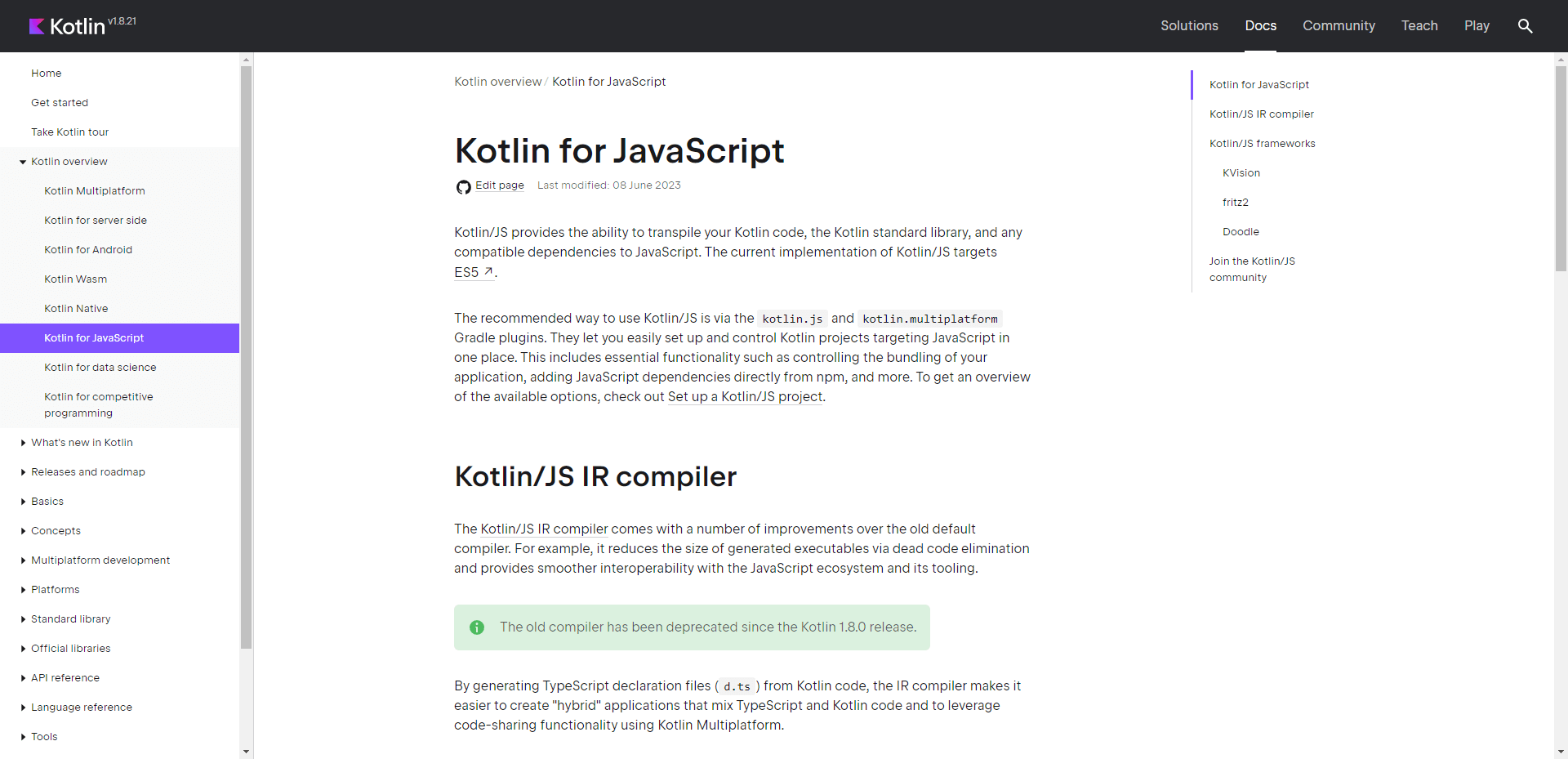Open Set up a Kotlin/JS project link
The width and height of the screenshot is (1568, 759).
click(x=745, y=396)
